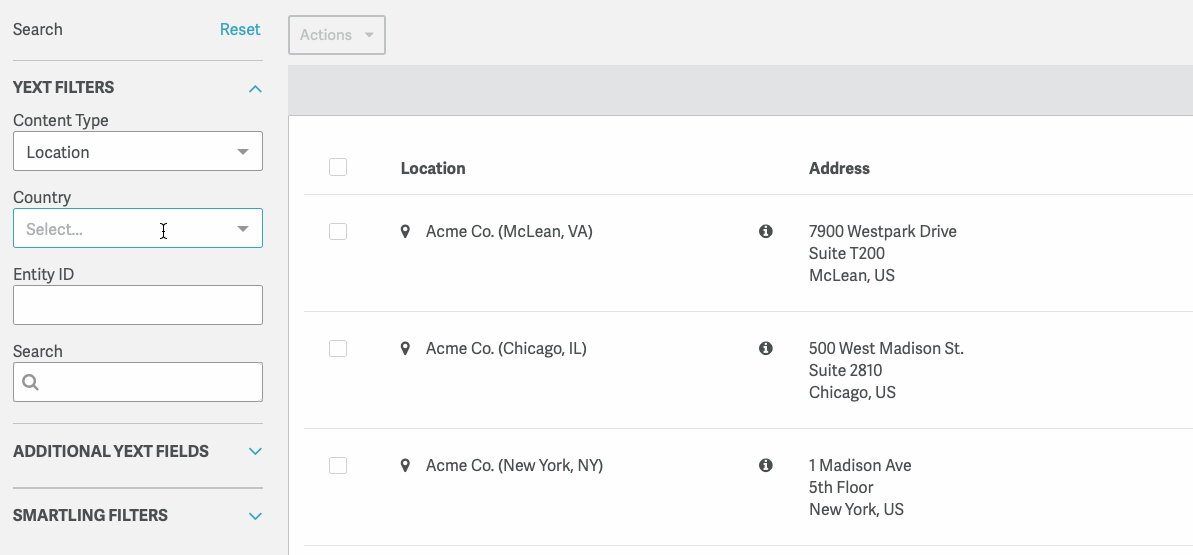Viewport: 1193px width, 555px height.
Task: Expand the Smartling Filters section
Action: click(x=255, y=516)
